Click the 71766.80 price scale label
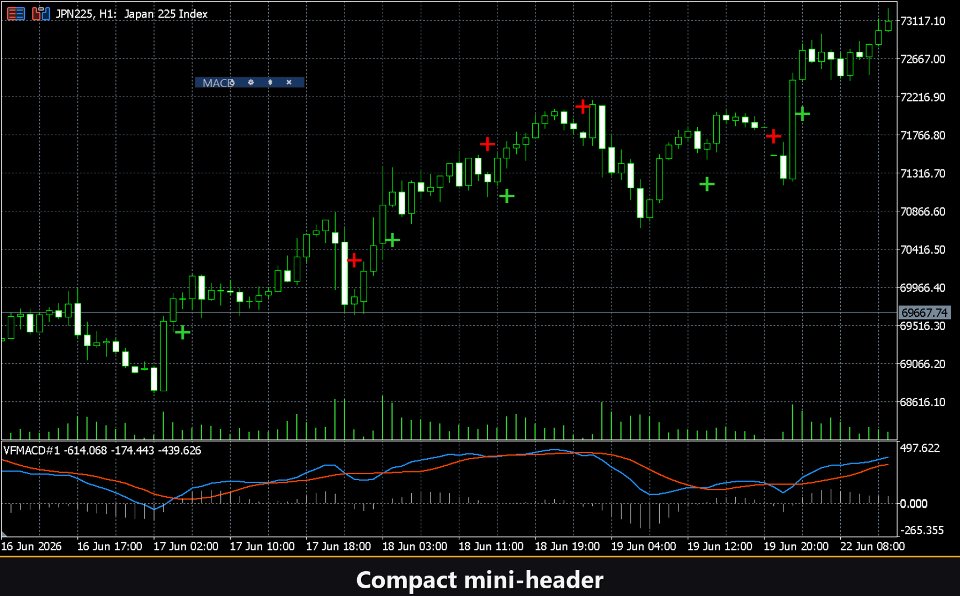 pos(923,135)
